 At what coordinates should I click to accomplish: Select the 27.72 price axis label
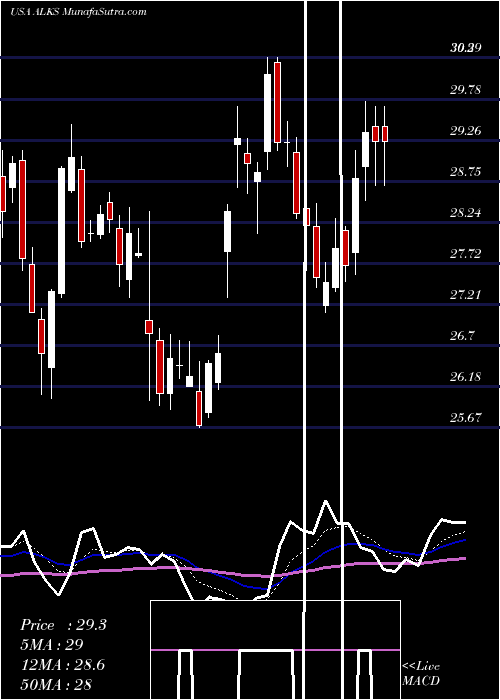coord(465,254)
